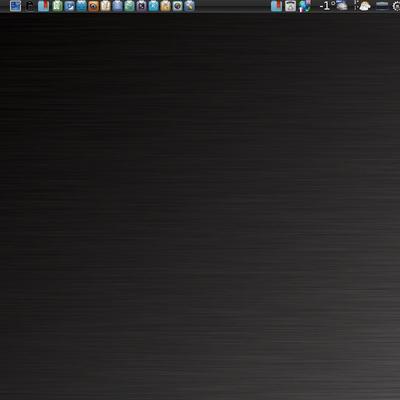The image size is (400, 400).
Task: Launch the orange eye image viewer icon
Action: (93, 6)
